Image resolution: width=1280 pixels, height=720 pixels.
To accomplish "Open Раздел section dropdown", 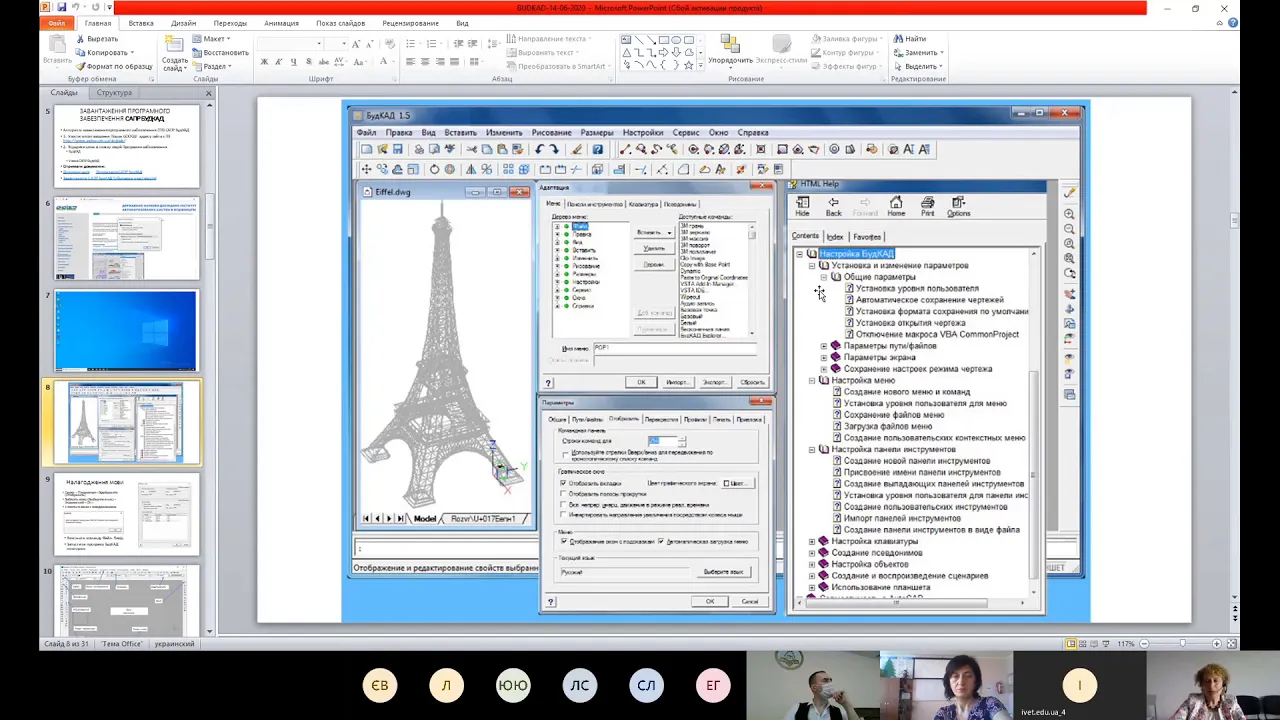I will point(212,67).
